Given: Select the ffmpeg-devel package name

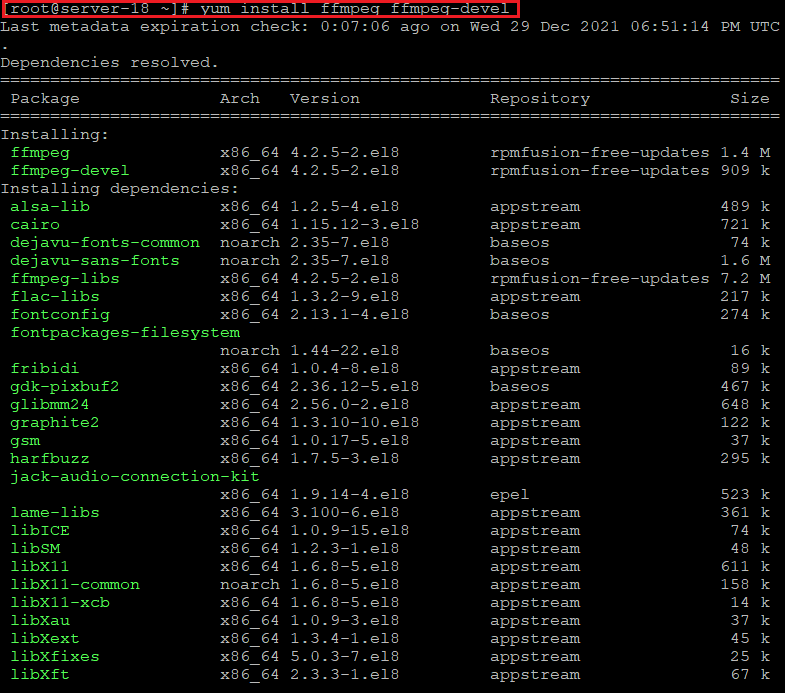Looking at the screenshot, I should tap(70, 171).
